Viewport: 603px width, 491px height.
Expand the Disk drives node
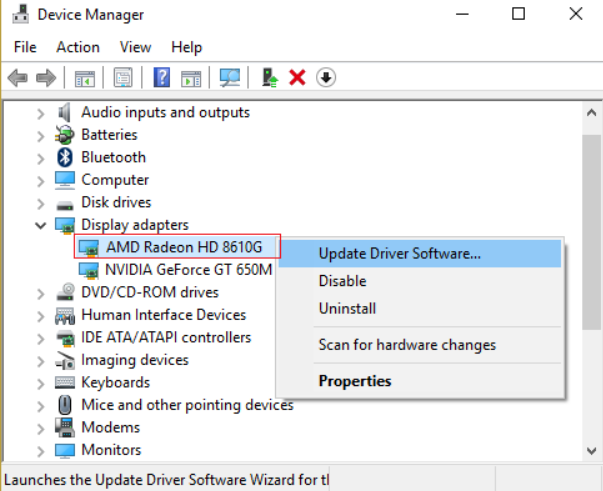41,203
